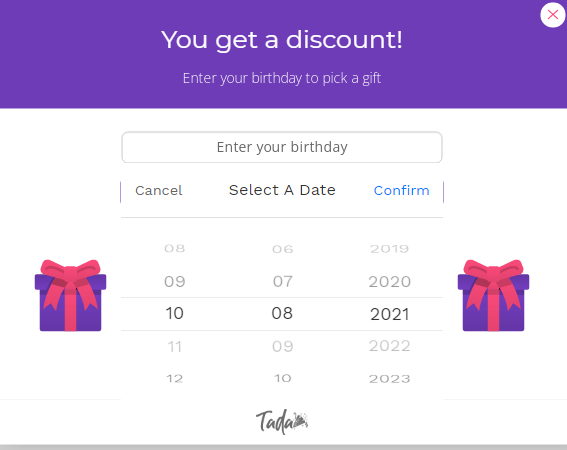Click the Select A Date title
This screenshot has width=567, height=450.
click(x=282, y=190)
